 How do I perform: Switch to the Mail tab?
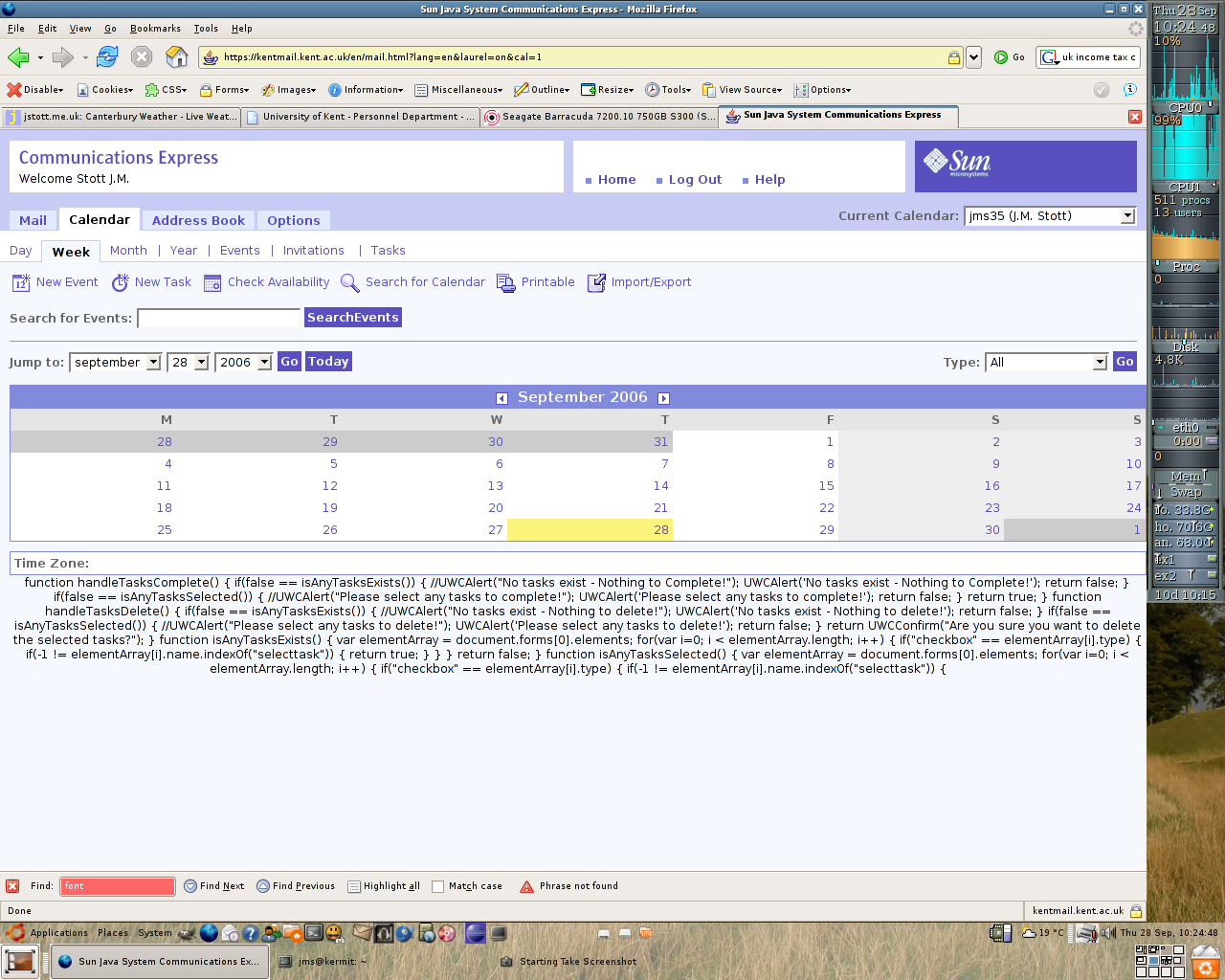[x=33, y=221]
